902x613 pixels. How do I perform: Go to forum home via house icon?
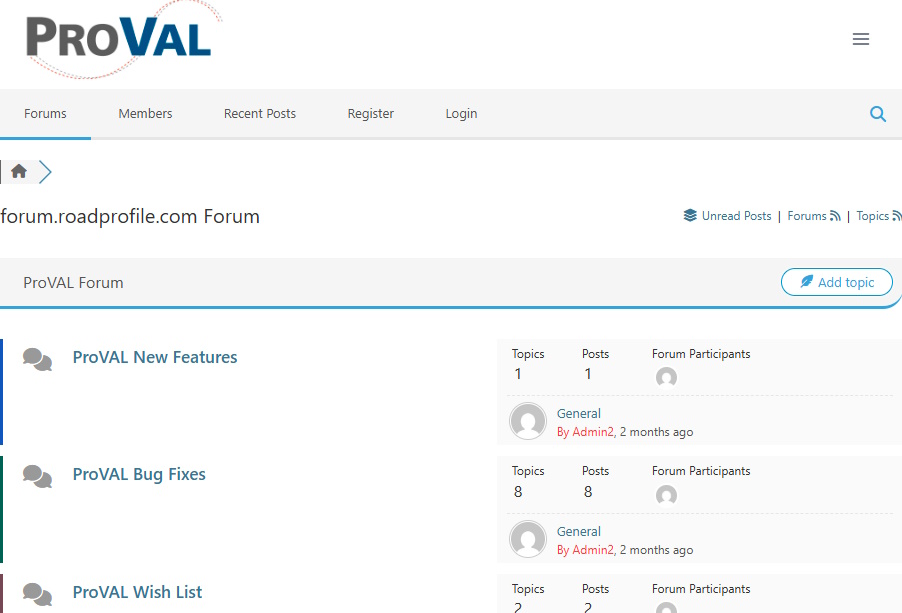pos(19,171)
